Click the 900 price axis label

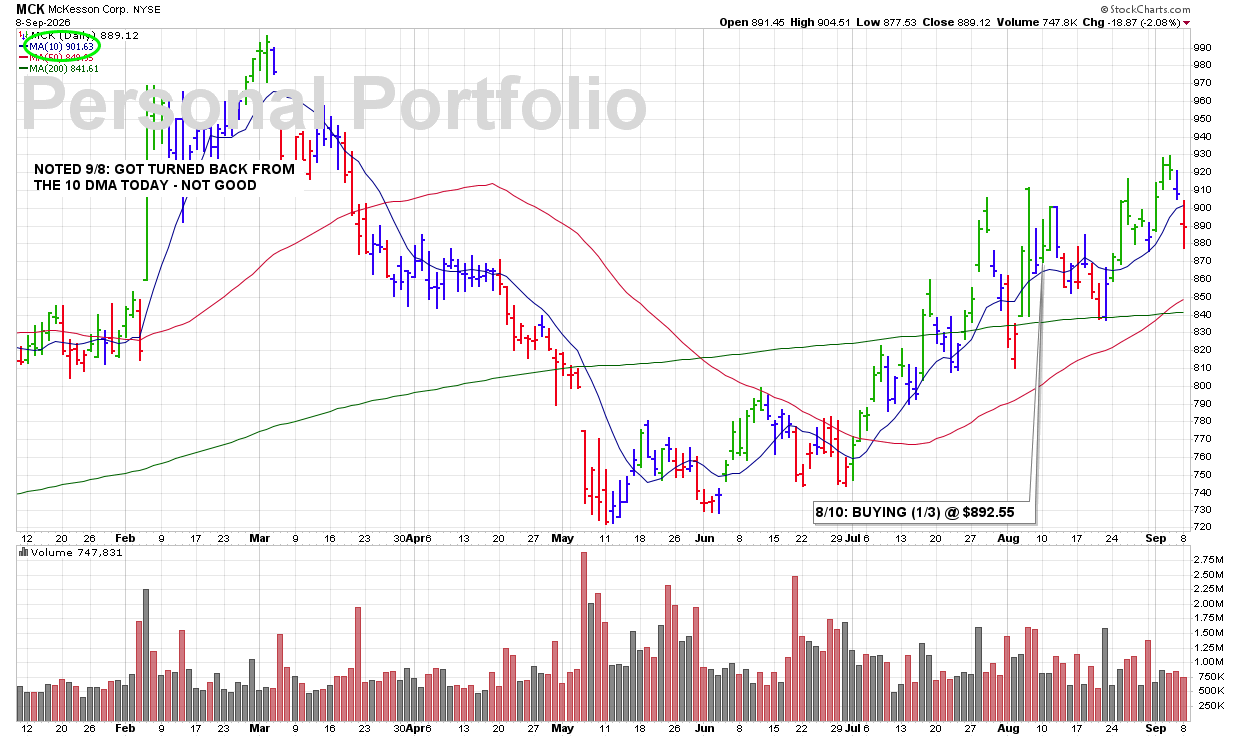point(1202,207)
